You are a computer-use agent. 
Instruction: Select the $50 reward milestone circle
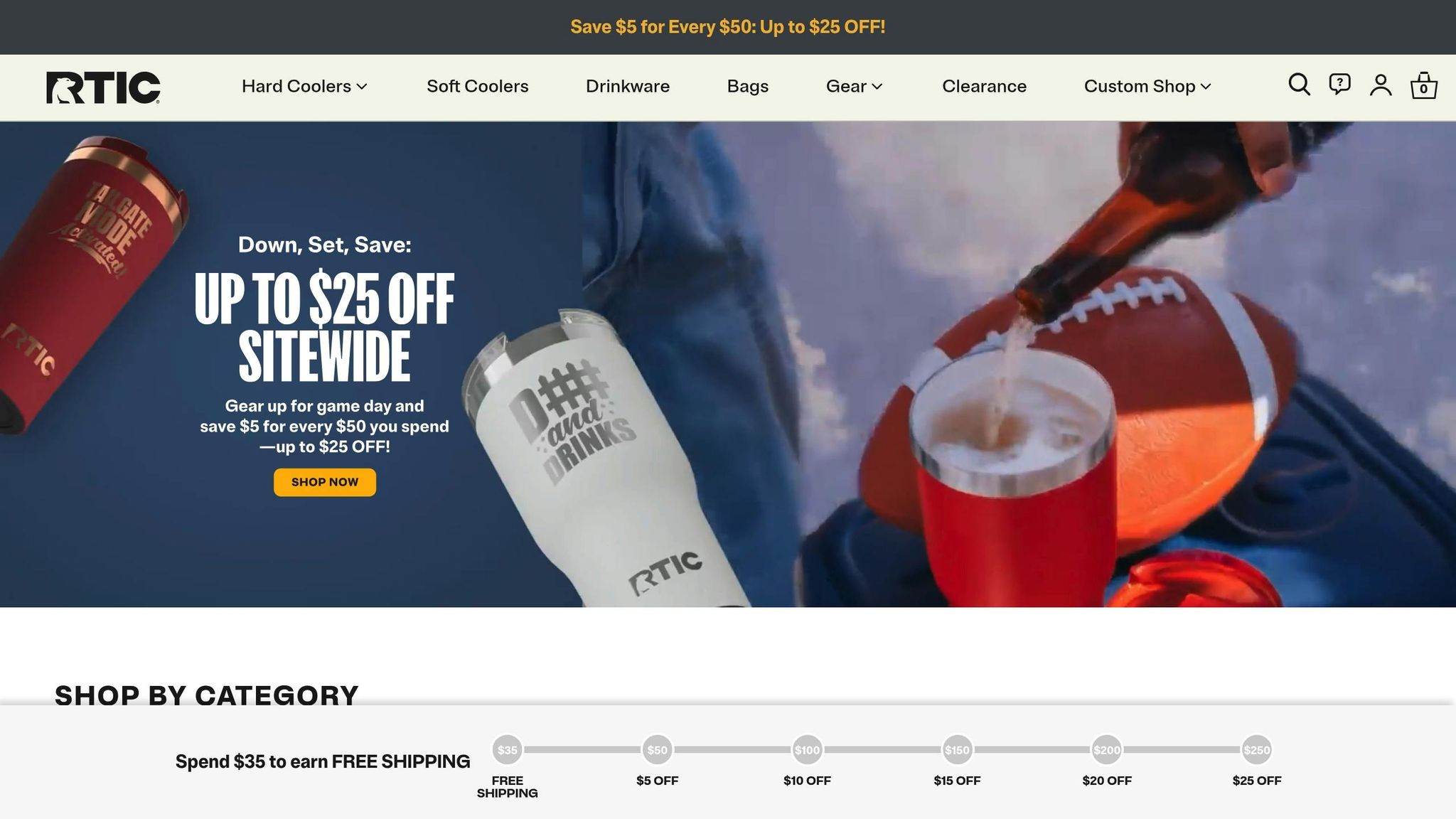657,749
